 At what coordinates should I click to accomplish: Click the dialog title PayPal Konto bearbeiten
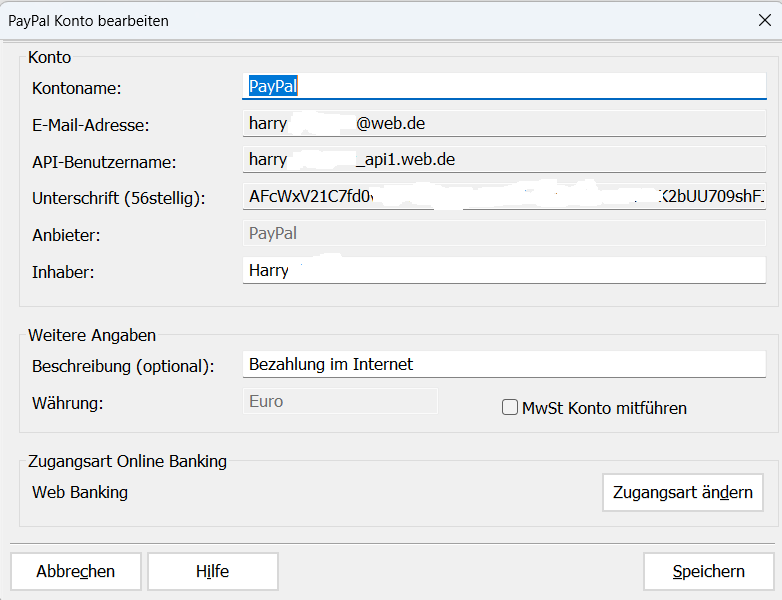click(x=88, y=21)
